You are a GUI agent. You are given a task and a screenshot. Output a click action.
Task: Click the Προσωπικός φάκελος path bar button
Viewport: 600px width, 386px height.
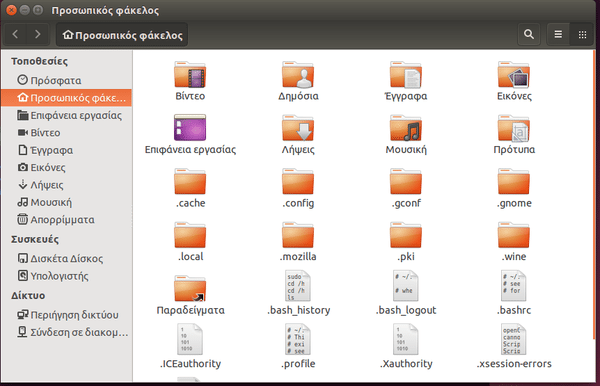tap(122, 35)
